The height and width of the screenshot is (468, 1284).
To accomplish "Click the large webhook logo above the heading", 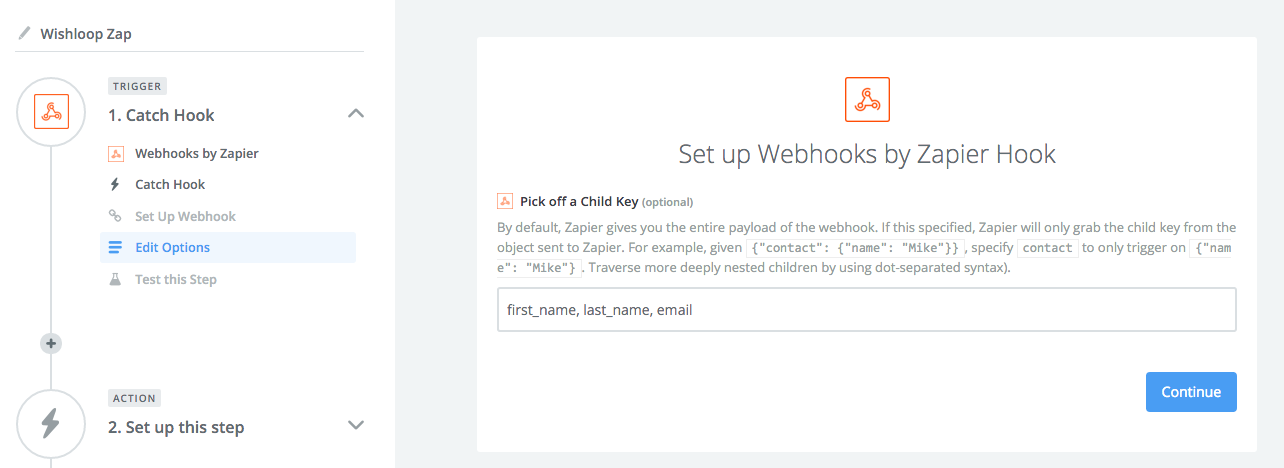I will coord(867,99).
